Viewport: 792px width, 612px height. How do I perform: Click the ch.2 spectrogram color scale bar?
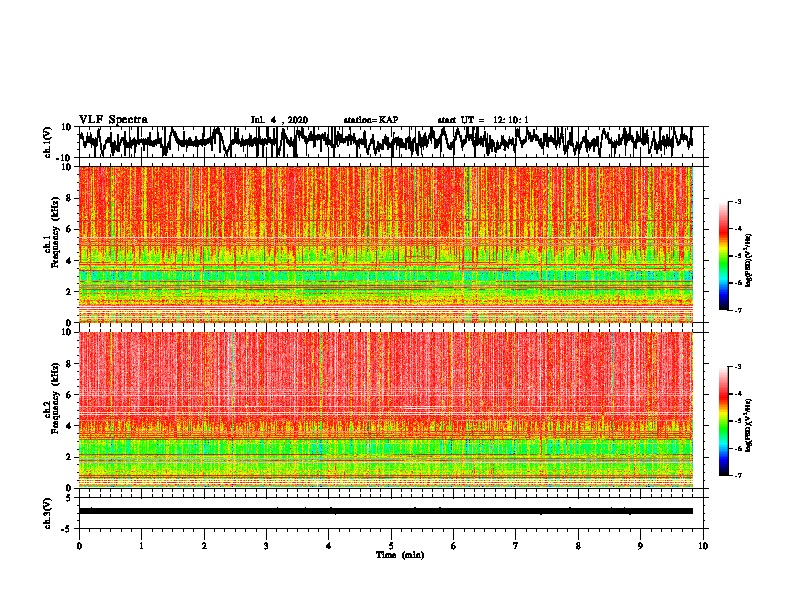723,421
